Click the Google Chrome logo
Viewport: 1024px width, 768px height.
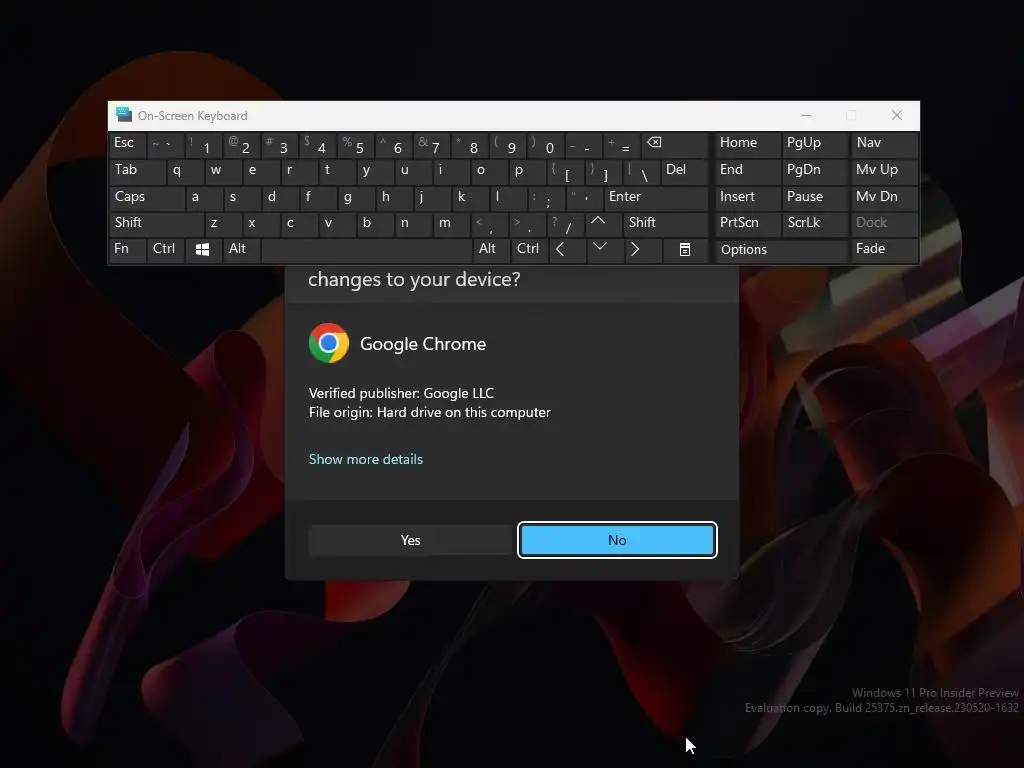click(x=328, y=343)
